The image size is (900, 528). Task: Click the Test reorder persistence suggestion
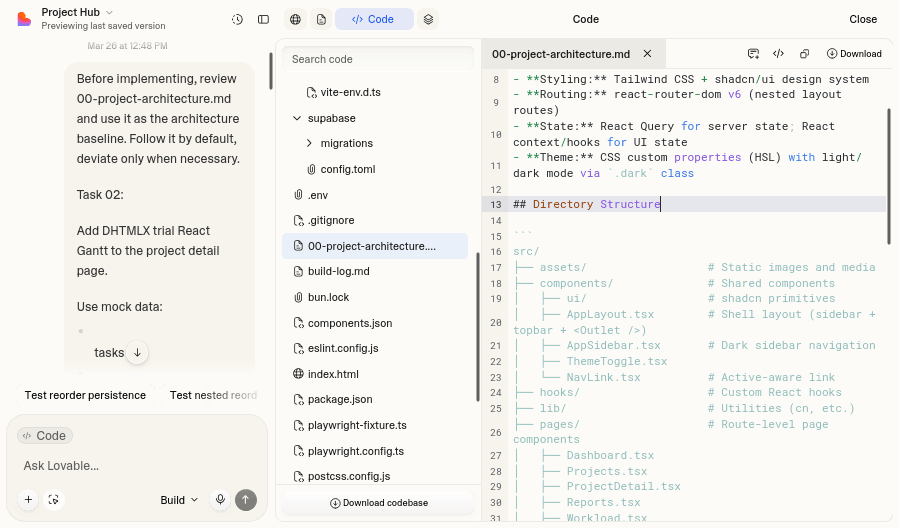coord(85,395)
